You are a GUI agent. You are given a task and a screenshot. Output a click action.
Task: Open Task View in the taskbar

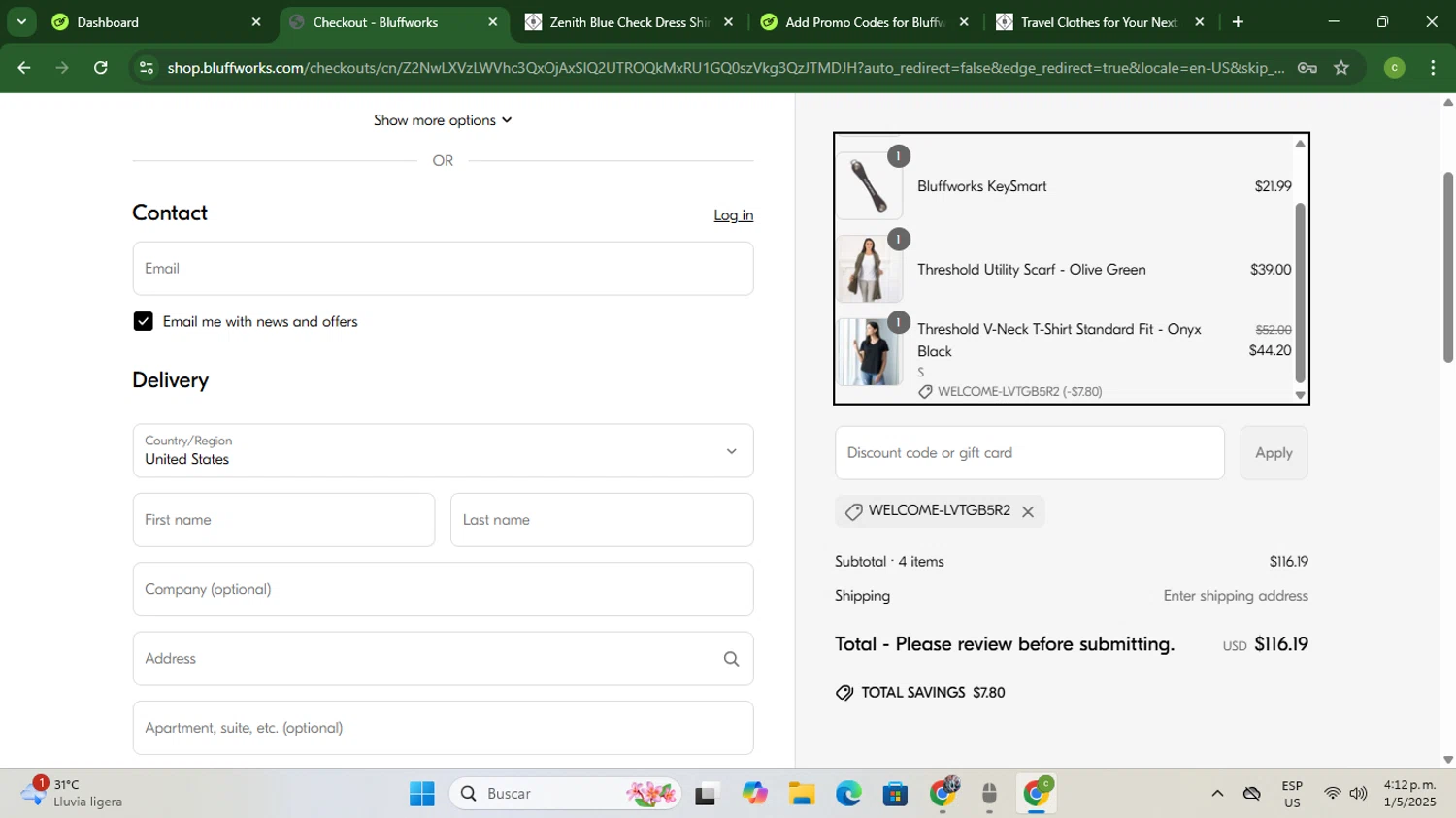click(x=706, y=794)
